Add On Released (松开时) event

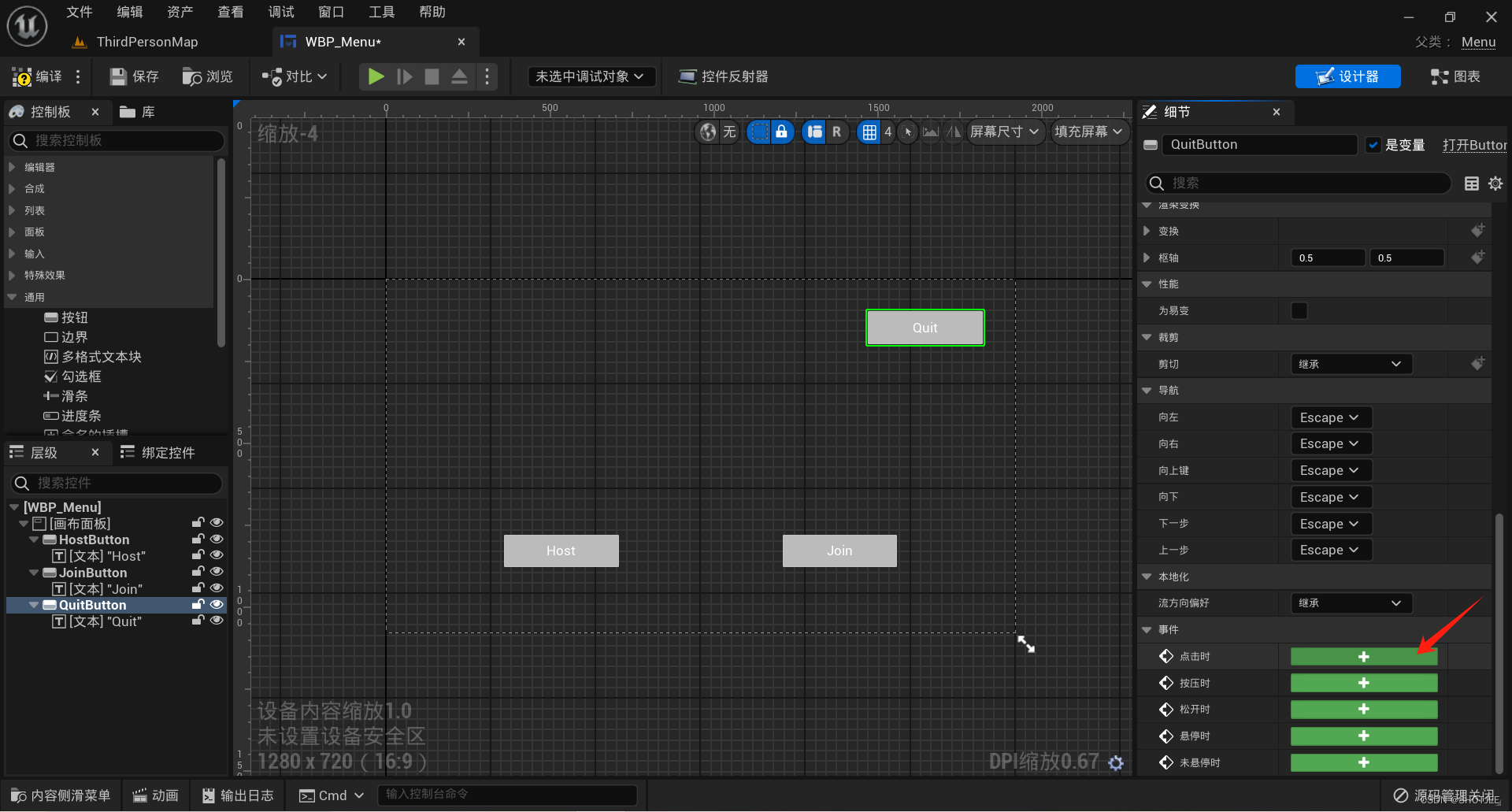coord(1364,710)
